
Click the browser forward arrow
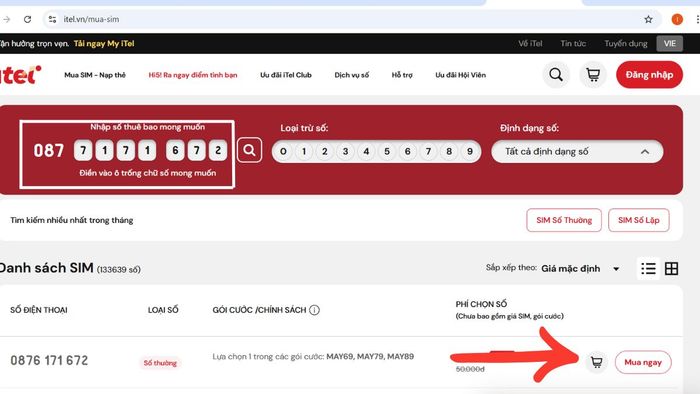click(x=7, y=19)
